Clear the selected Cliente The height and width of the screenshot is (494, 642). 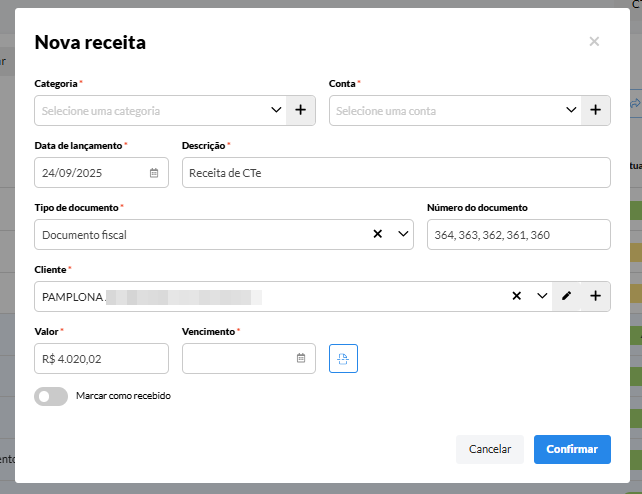[x=517, y=296]
